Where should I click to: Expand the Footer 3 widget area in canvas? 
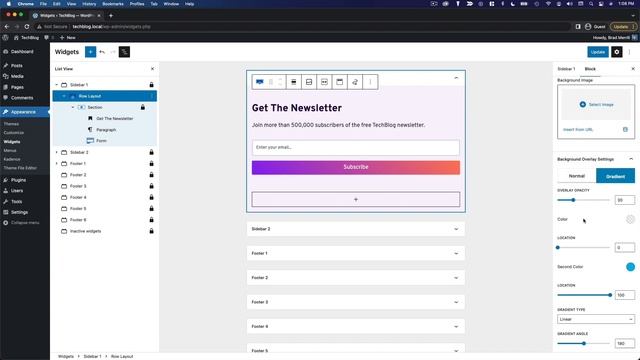click(x=456, y=302)
